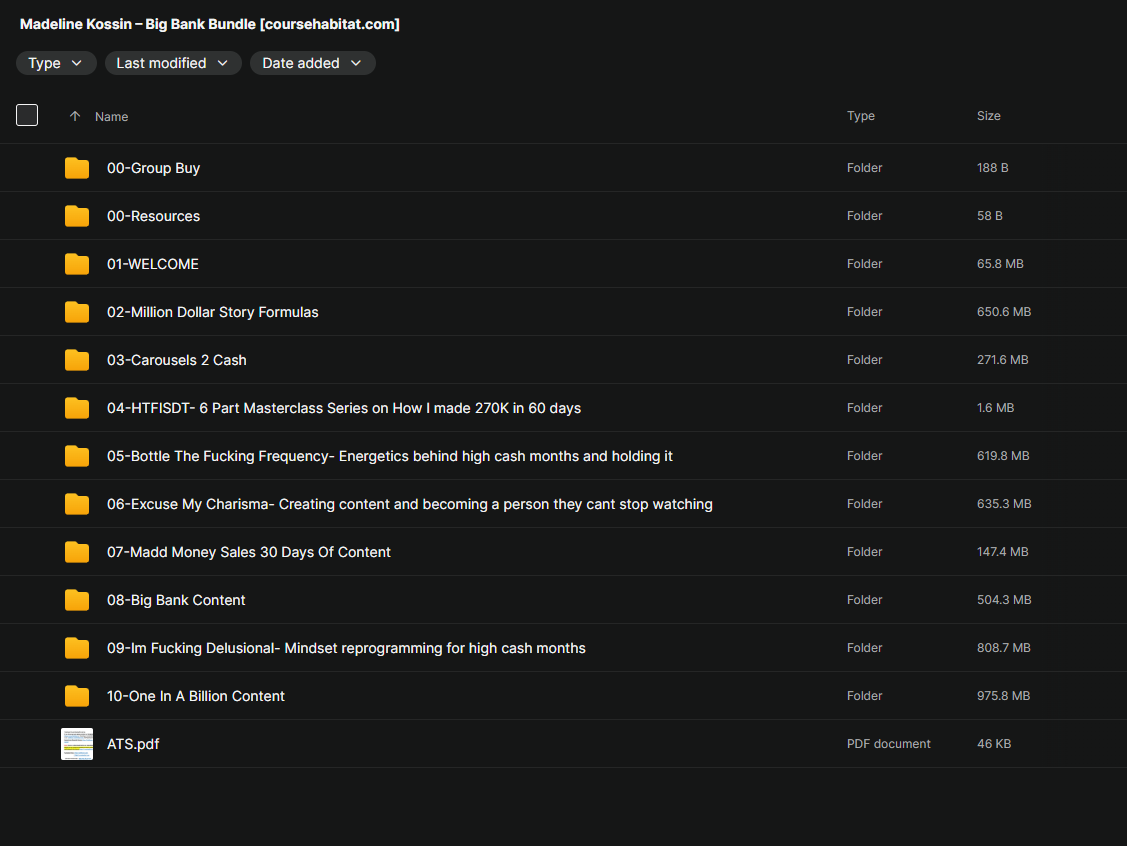Tick the select-all checkbox in header
The height and width of the screenshot is (846, 1127).
(x=27, y=115)
